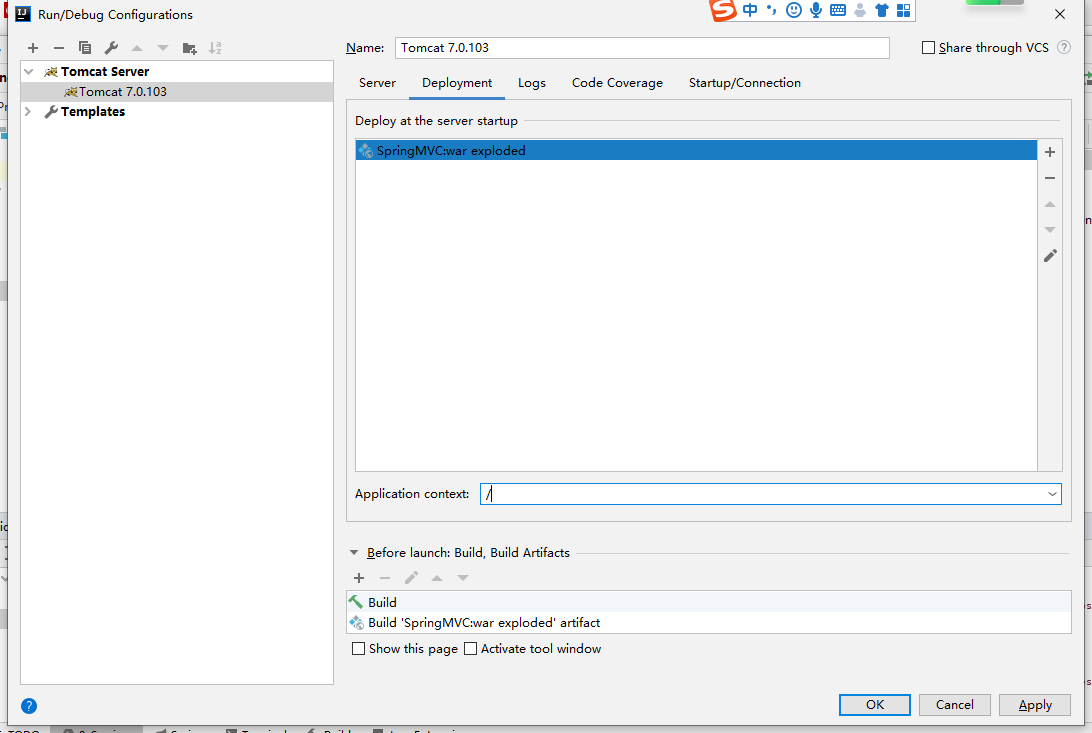Check Show this page option
The width and height of the screenshot is (1092, 733).
359,649
